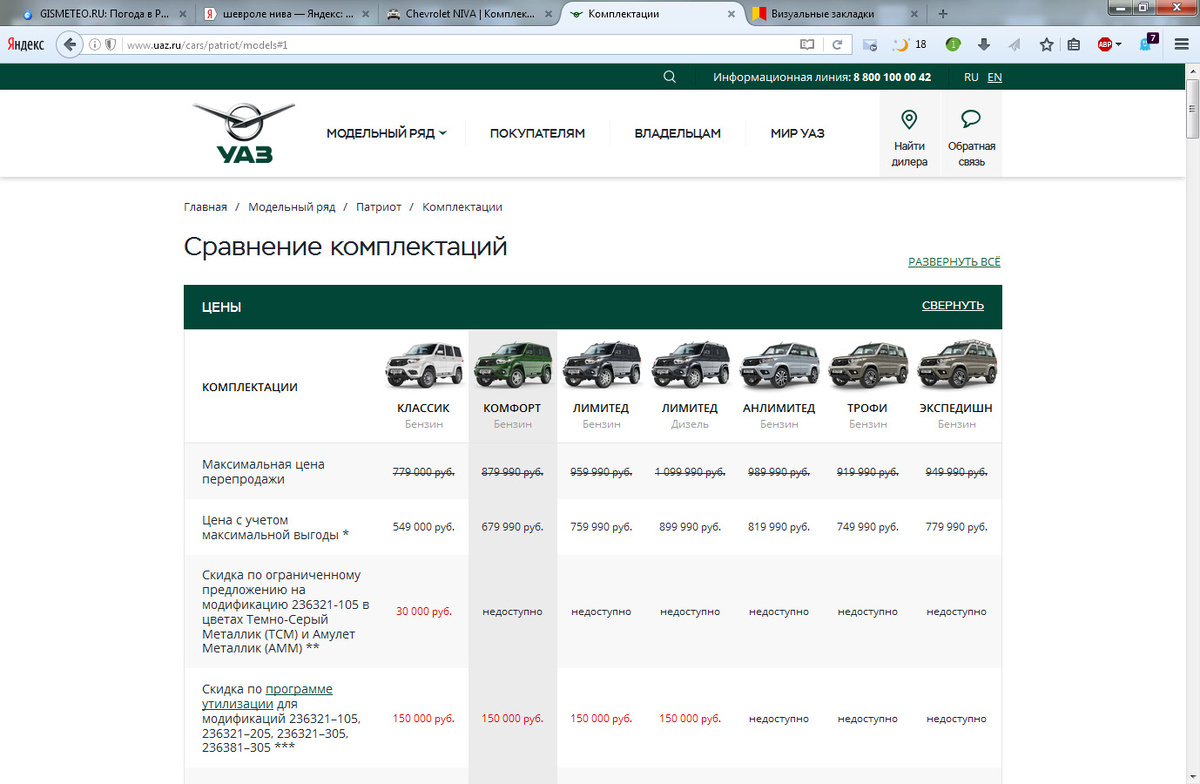Click the site search magnifier icon

pyautogui.click(x=670, y=77)
